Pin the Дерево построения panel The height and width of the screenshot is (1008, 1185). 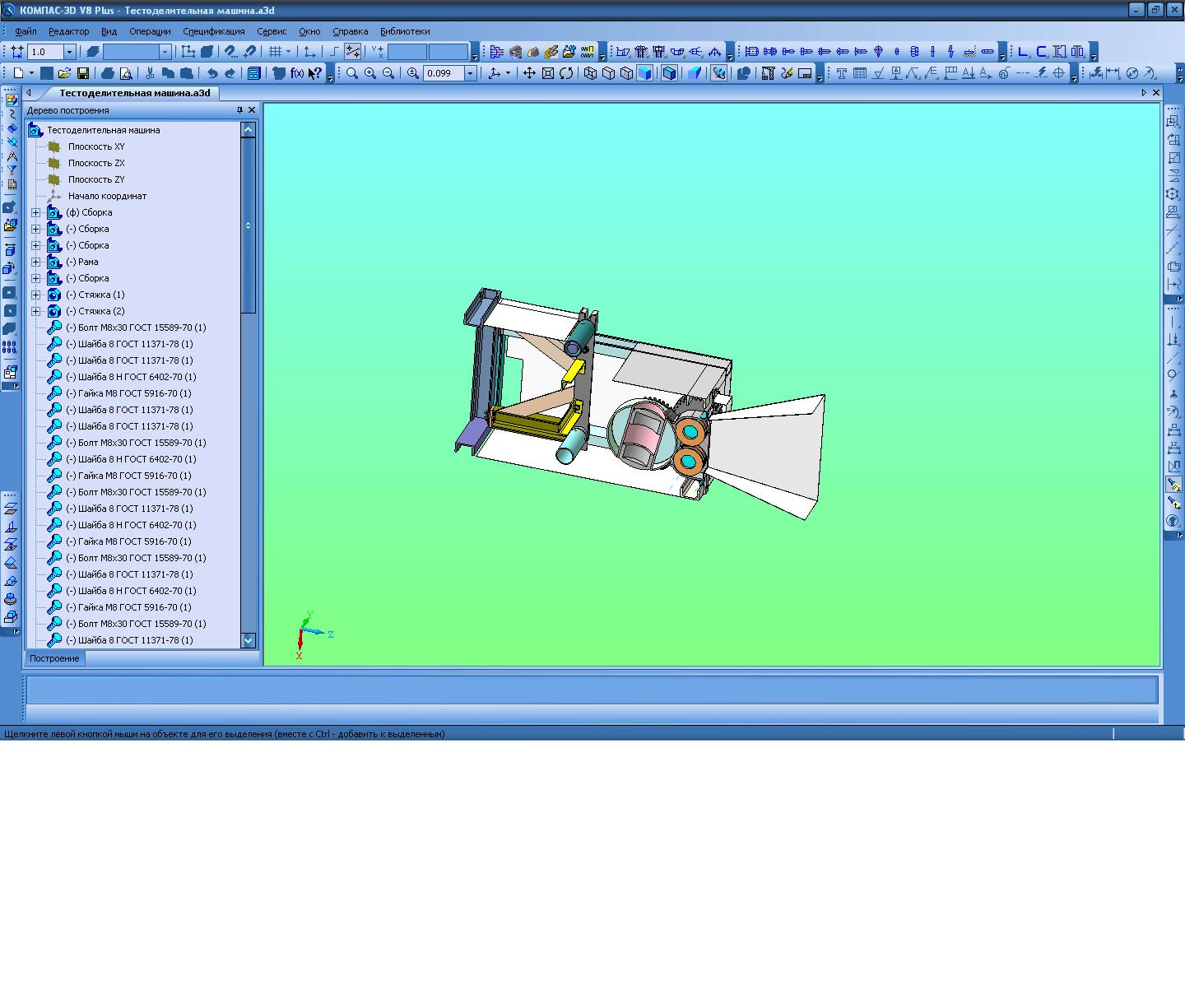click(239, 109)
